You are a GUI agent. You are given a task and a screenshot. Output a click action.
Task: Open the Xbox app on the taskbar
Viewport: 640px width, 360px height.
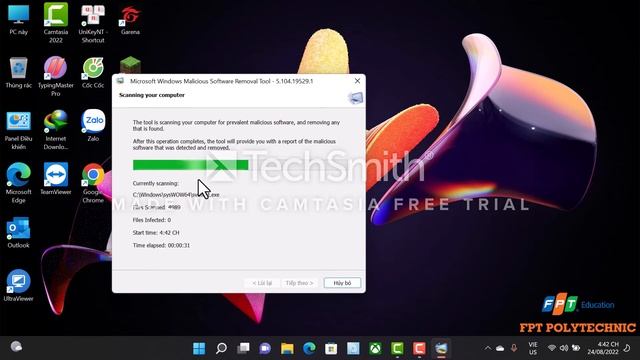pyautogui.click(x=376, y=348)
